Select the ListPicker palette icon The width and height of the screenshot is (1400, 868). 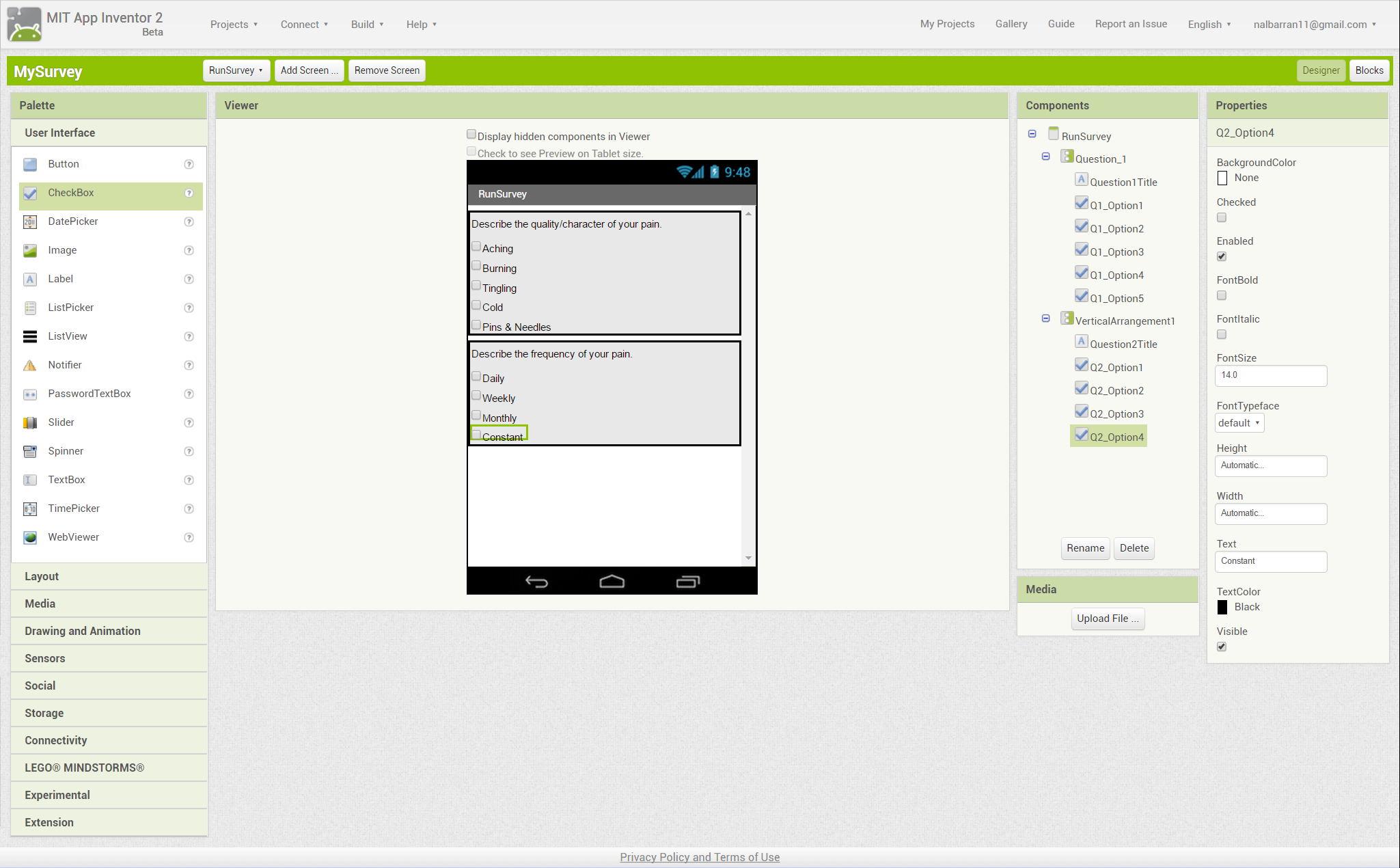tap(30, 308)
